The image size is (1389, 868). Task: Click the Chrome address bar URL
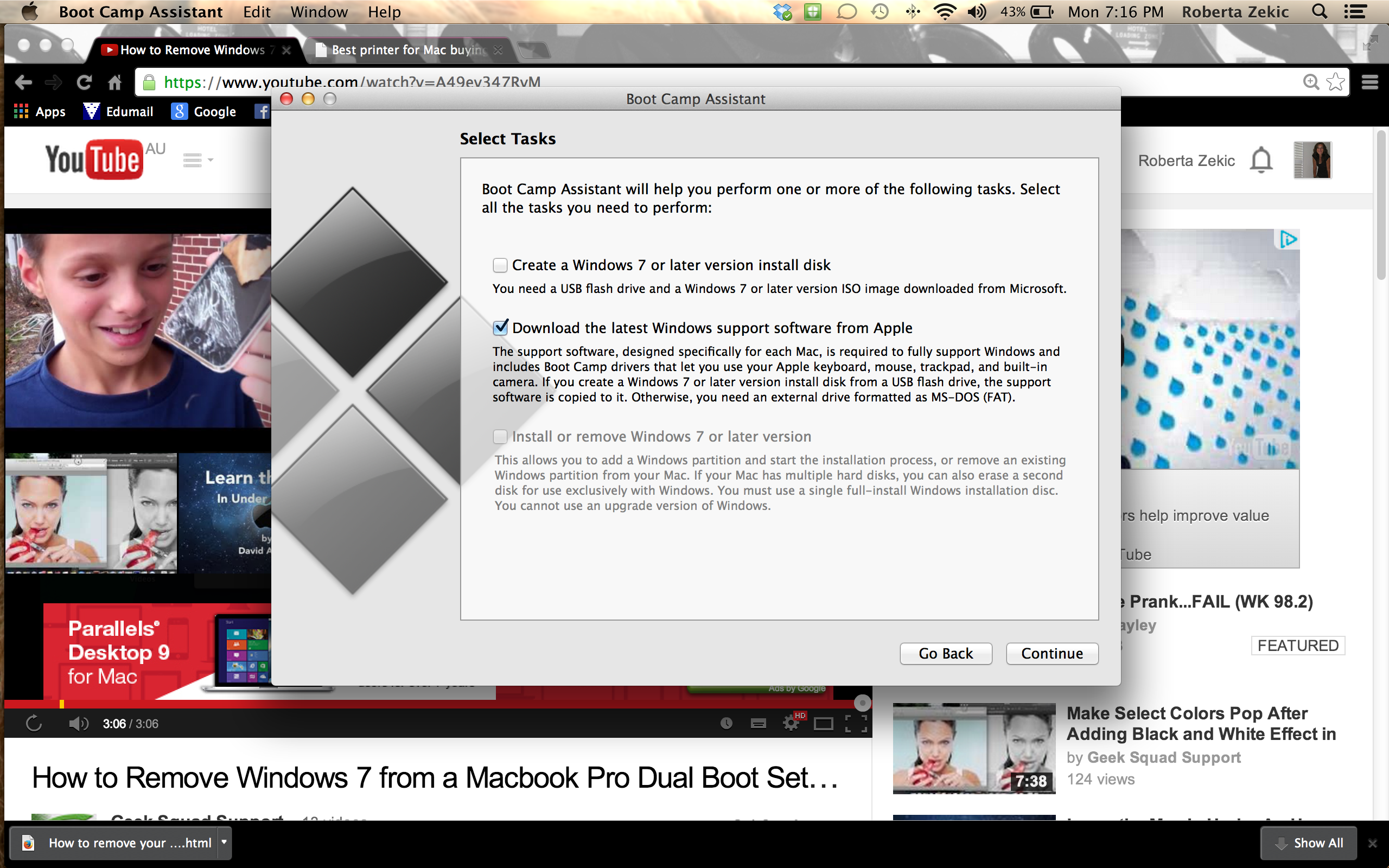pyautogui.click(x=352, y=82)
